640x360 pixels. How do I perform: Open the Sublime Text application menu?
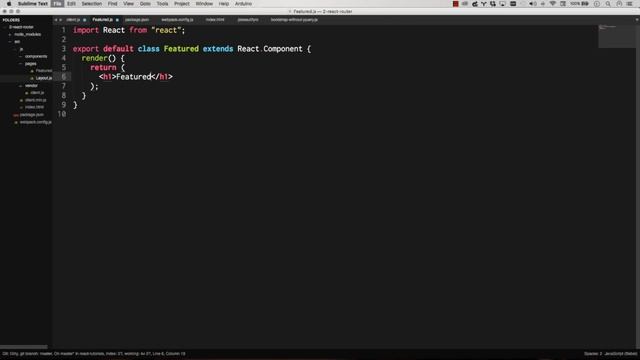(x=33, y=4)
